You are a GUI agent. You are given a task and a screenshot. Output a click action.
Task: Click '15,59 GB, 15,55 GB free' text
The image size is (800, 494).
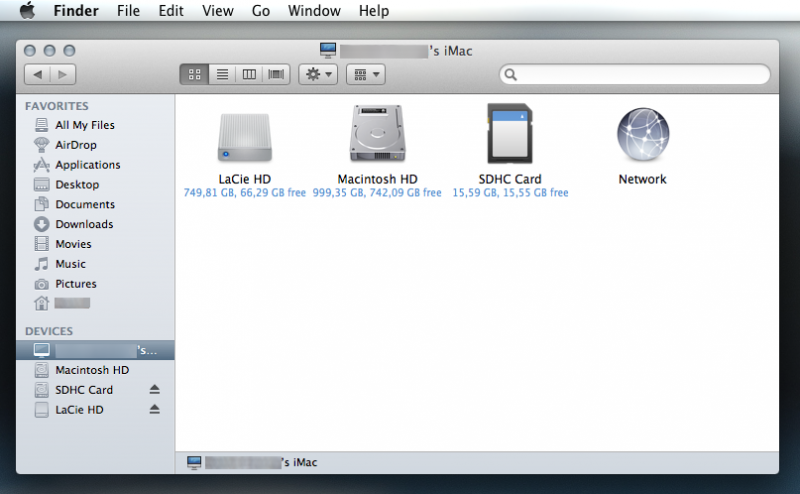click(x=510, y=193)
